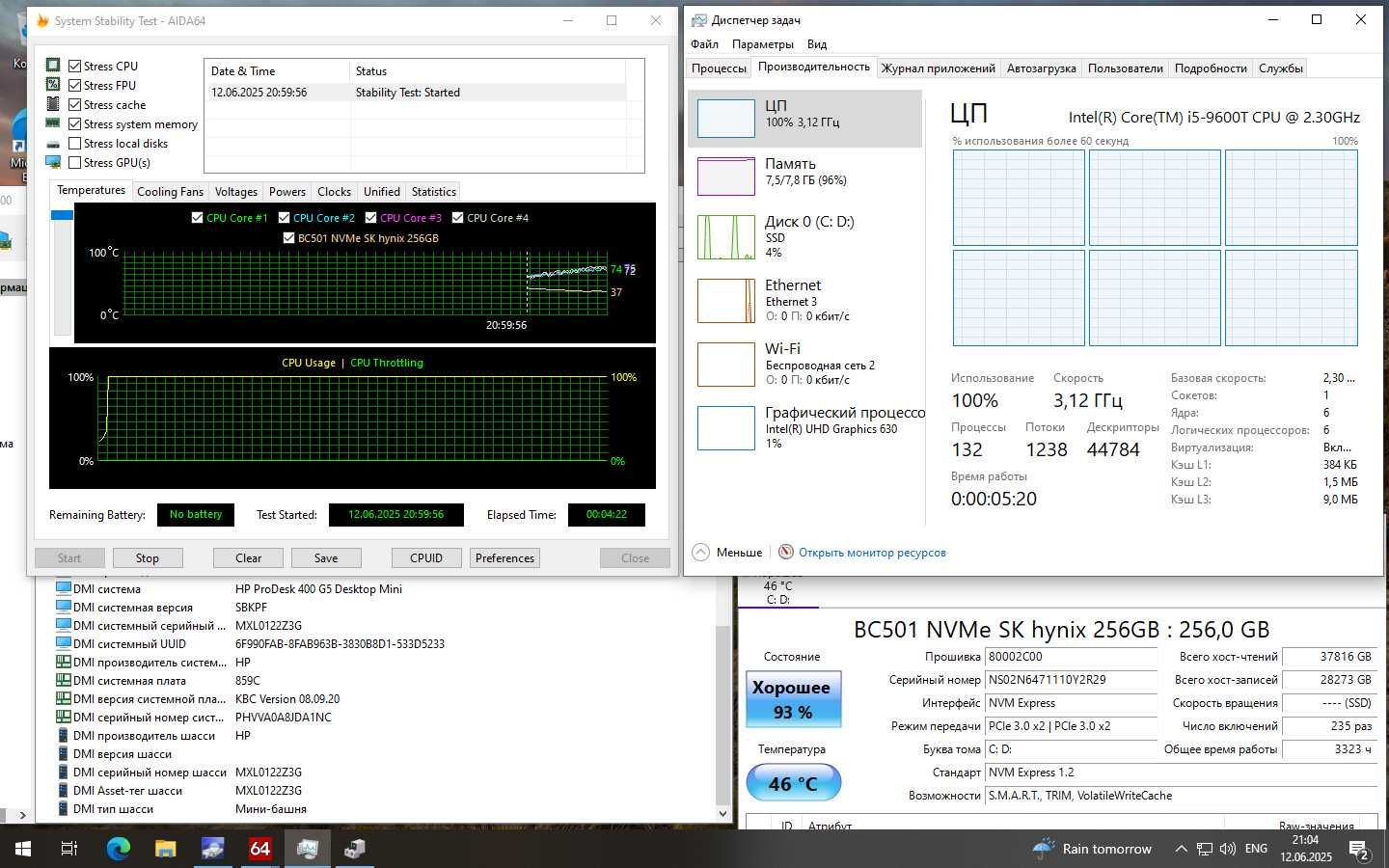Open Открыть монитор ресурсов link
1389x868 pixels.
[872, 553]
